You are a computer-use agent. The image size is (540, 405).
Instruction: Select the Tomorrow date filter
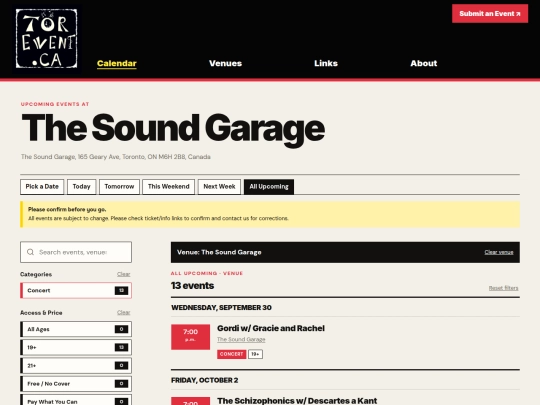[x=119, y=187]
